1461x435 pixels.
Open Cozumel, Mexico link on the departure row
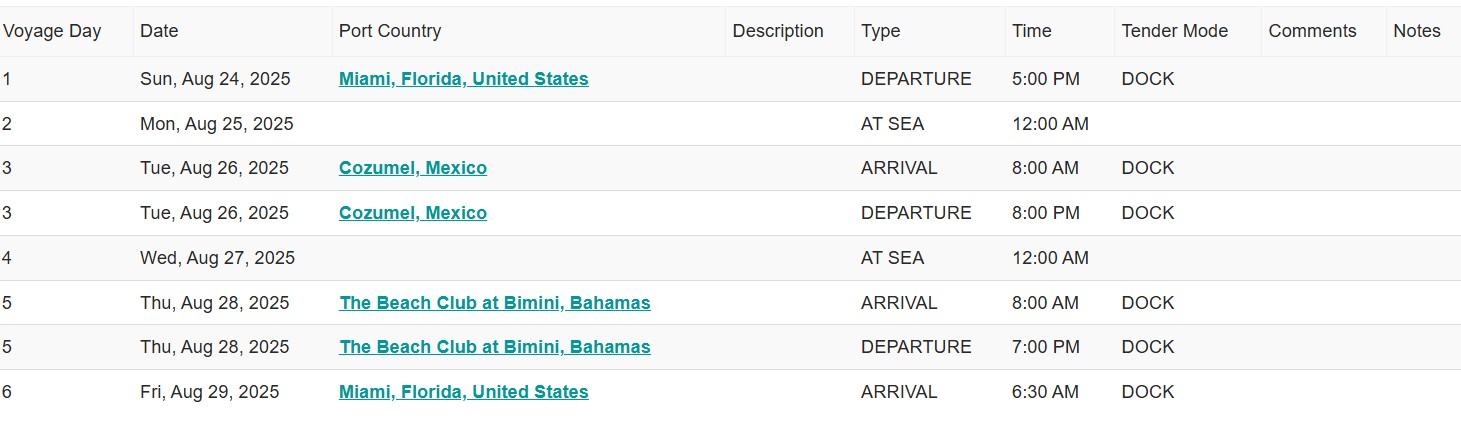click(x=413, y=213)
